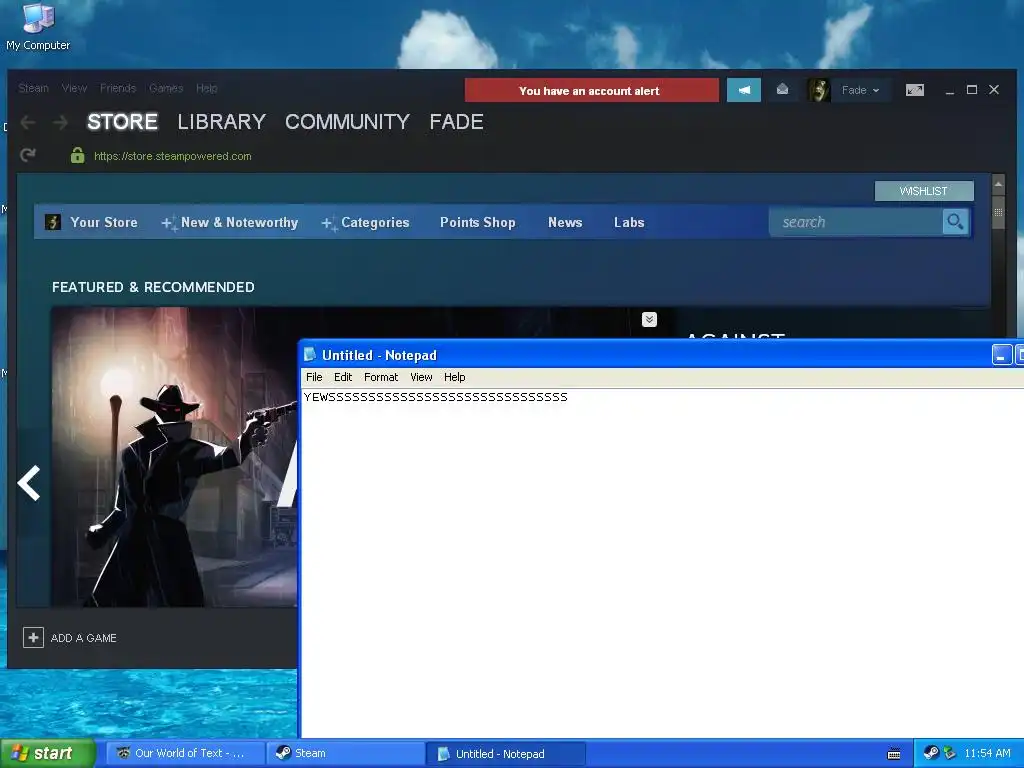Screen dimensions: 1024x768
Task: Minimize the Notepad window
Action: [1001, 355]
